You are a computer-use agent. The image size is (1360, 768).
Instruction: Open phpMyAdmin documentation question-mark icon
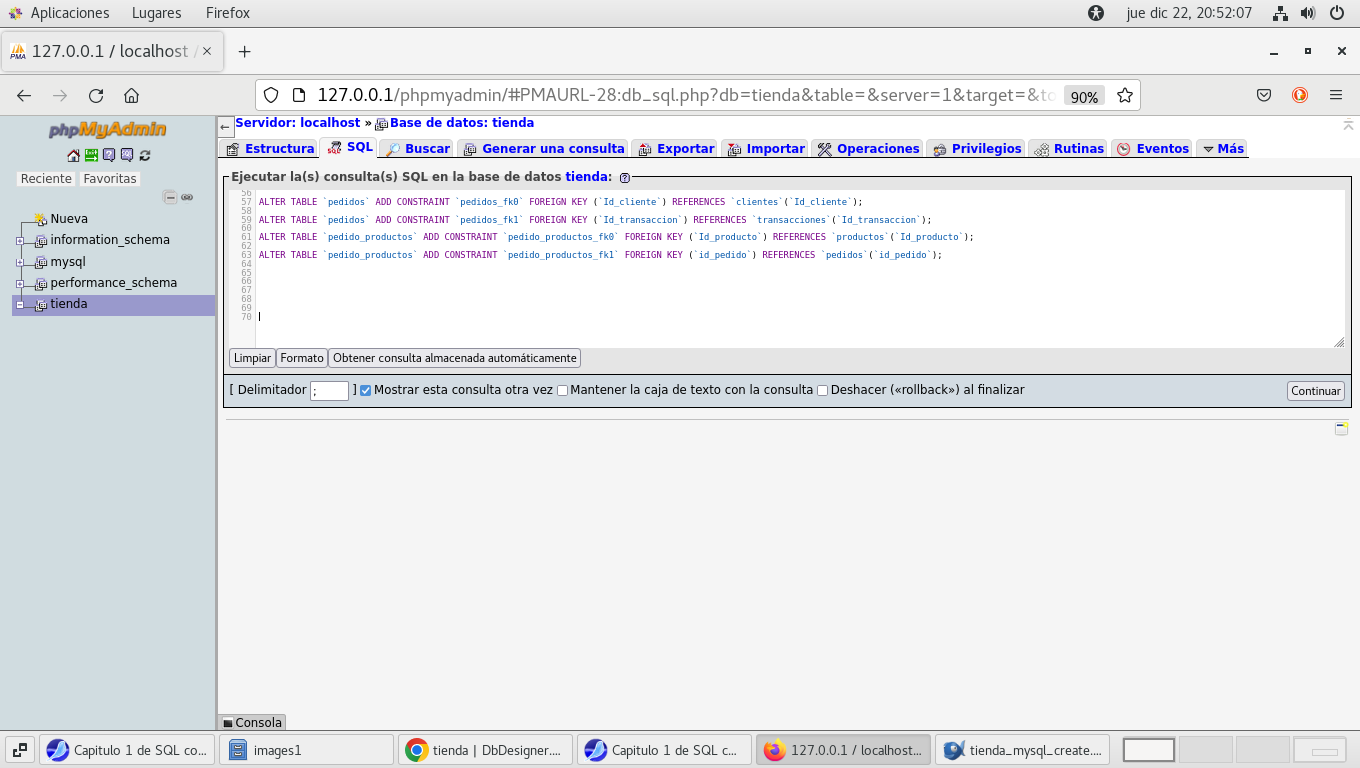(x=109, y=155)
